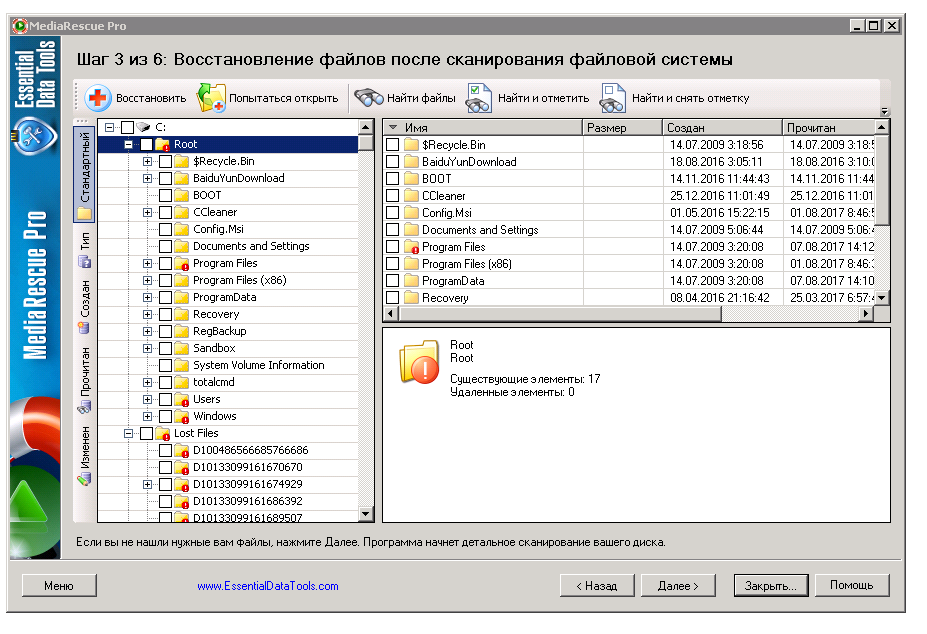
Task: Collapse the Lost Files node
Action: (128, 434)
